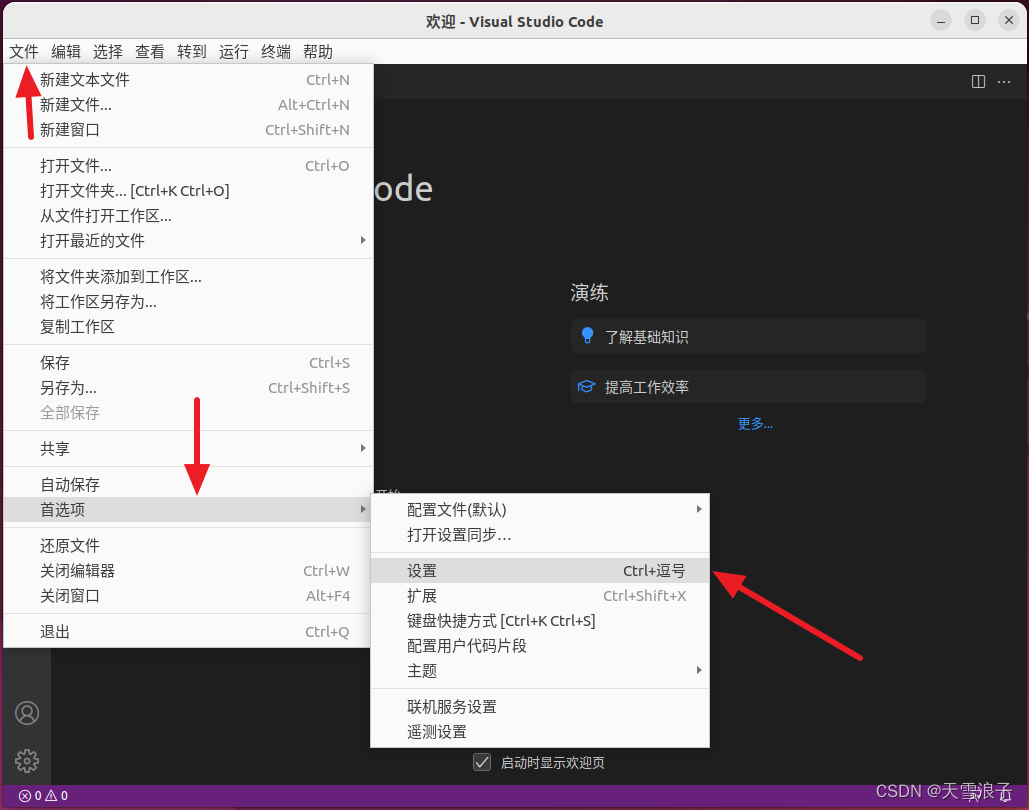Open the 运行 menu
This screenshot has height=810, width=1029.
pyautogui.click(x=234, y=52)
